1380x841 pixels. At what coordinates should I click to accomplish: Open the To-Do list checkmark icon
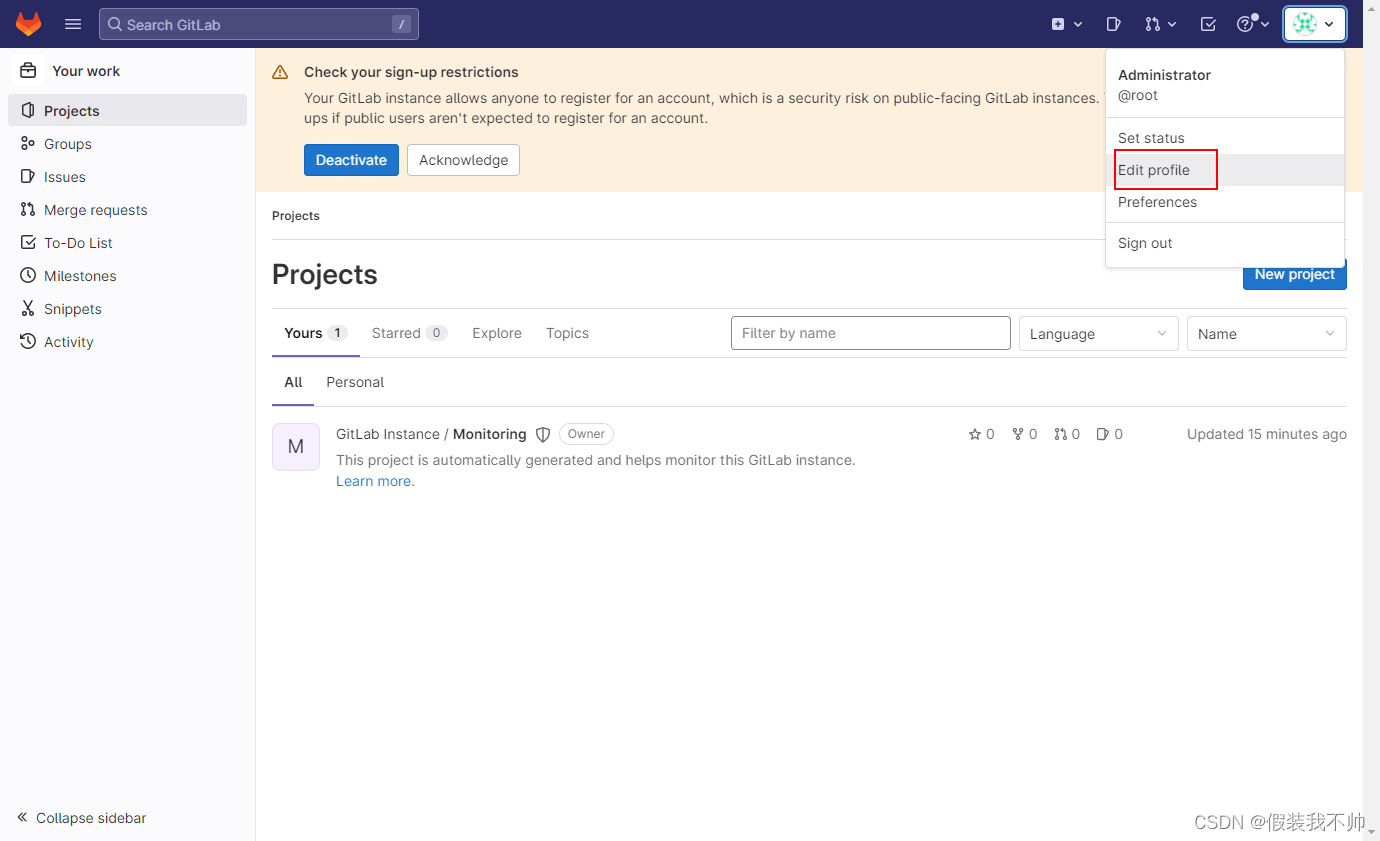1208,24
